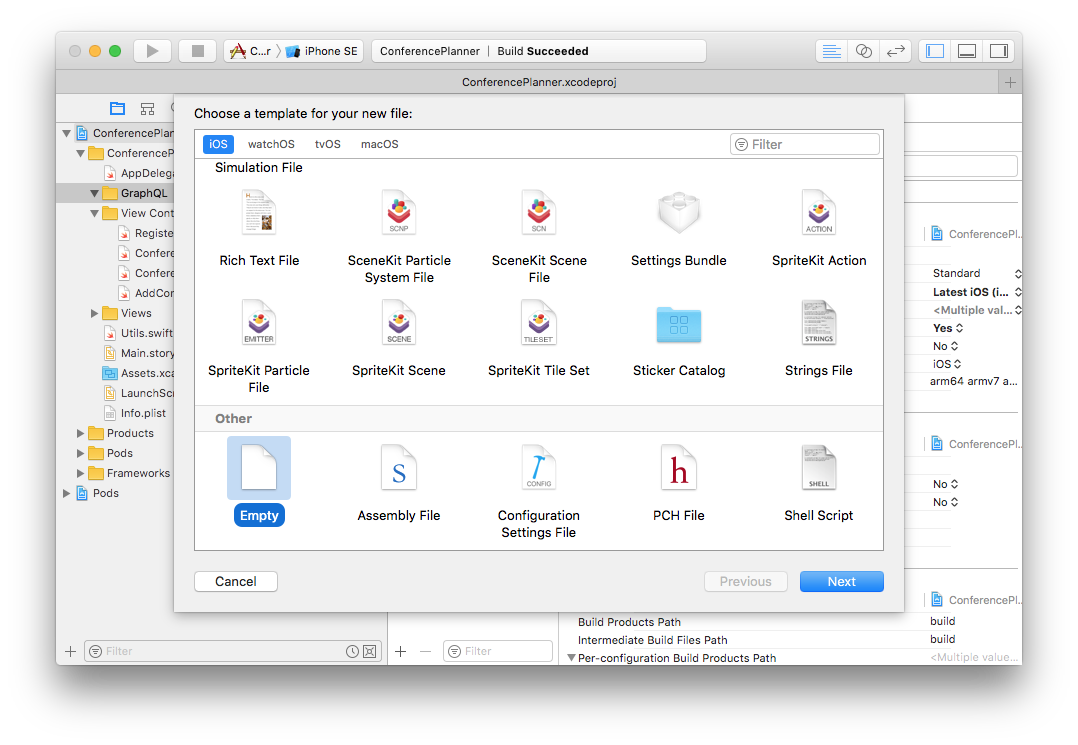This screenshot has height=745, width=1078.
Task: Add a new editor tab
Action: click(x=1010, y=82)
